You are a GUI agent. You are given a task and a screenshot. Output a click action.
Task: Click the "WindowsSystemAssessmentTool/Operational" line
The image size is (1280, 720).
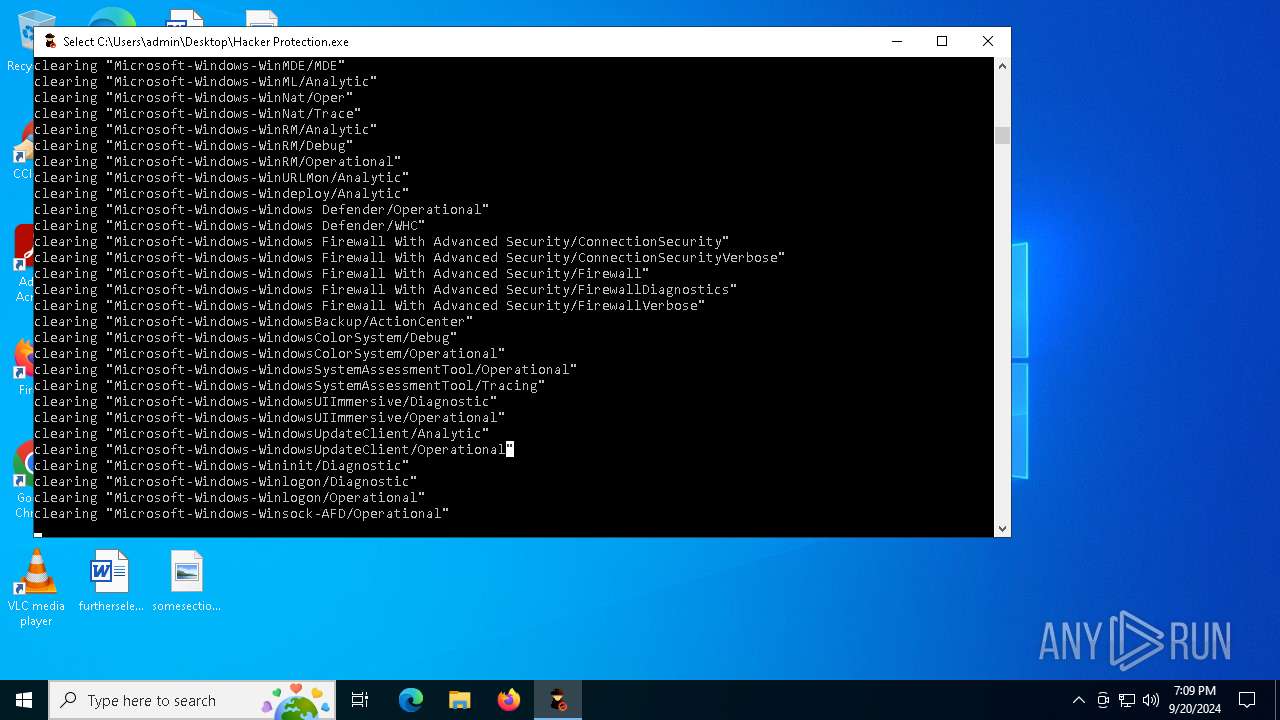(x=306, y=370)
